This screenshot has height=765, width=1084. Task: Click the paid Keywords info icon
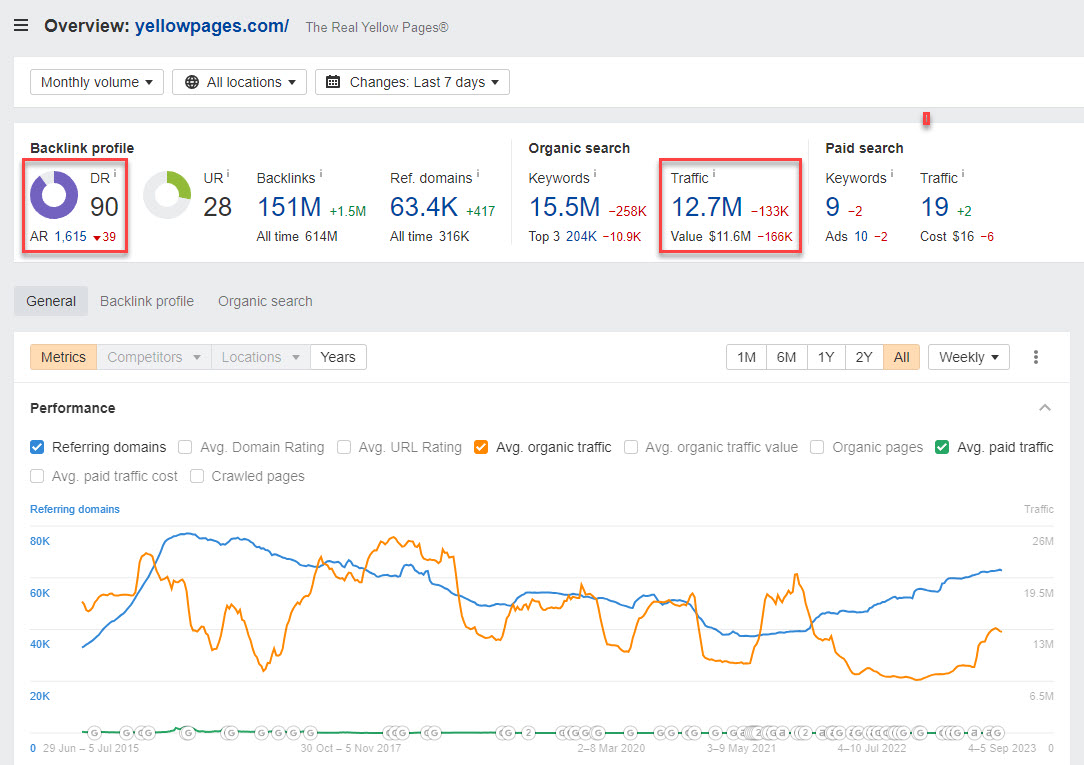point(892,173)
